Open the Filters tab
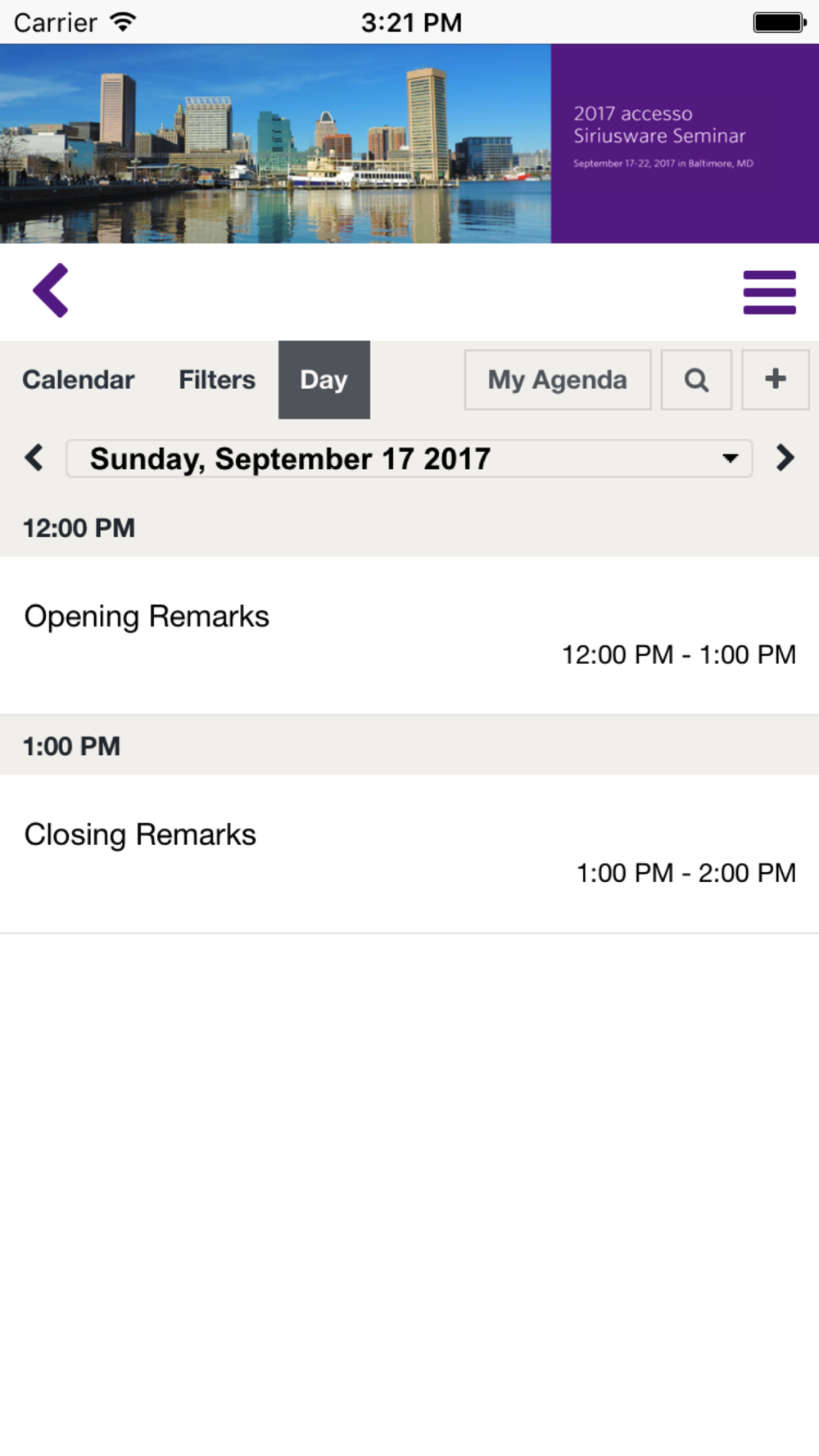This screenshot has height=1456, width=819. (x=217, y=380)
